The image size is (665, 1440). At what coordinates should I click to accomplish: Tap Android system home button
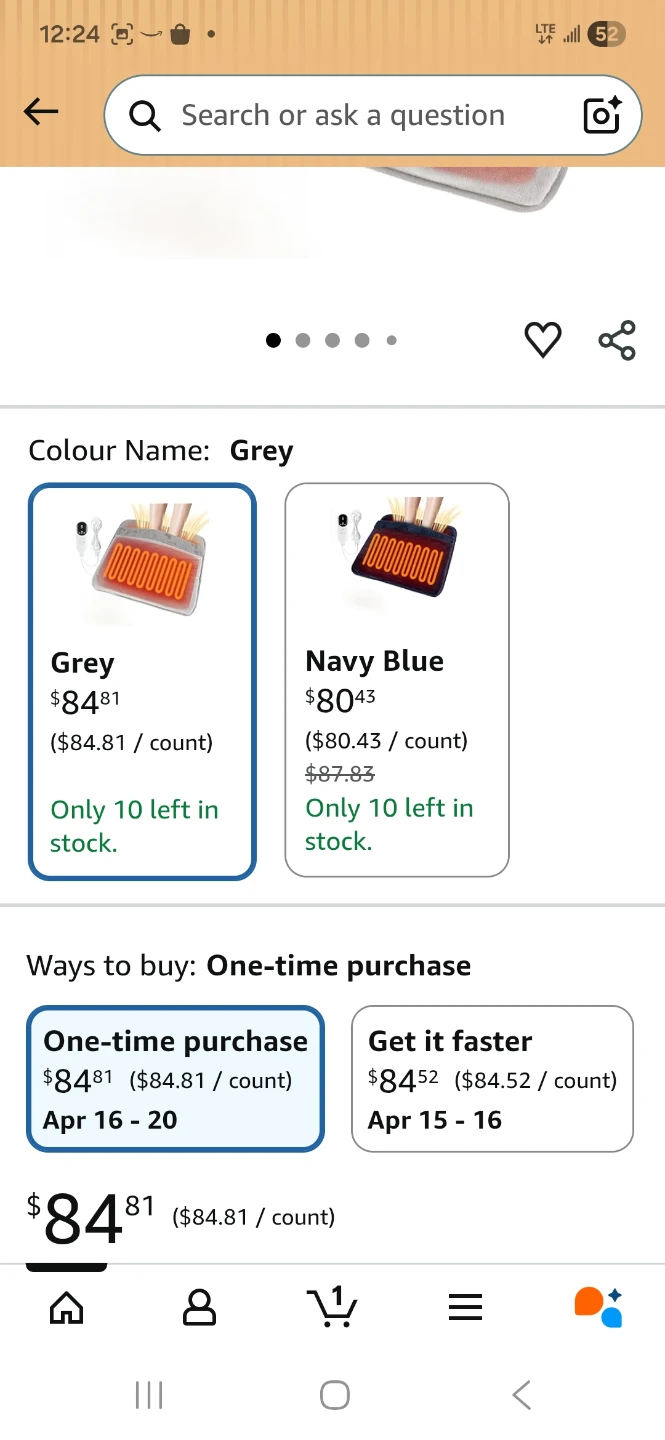click(335, 1395)
